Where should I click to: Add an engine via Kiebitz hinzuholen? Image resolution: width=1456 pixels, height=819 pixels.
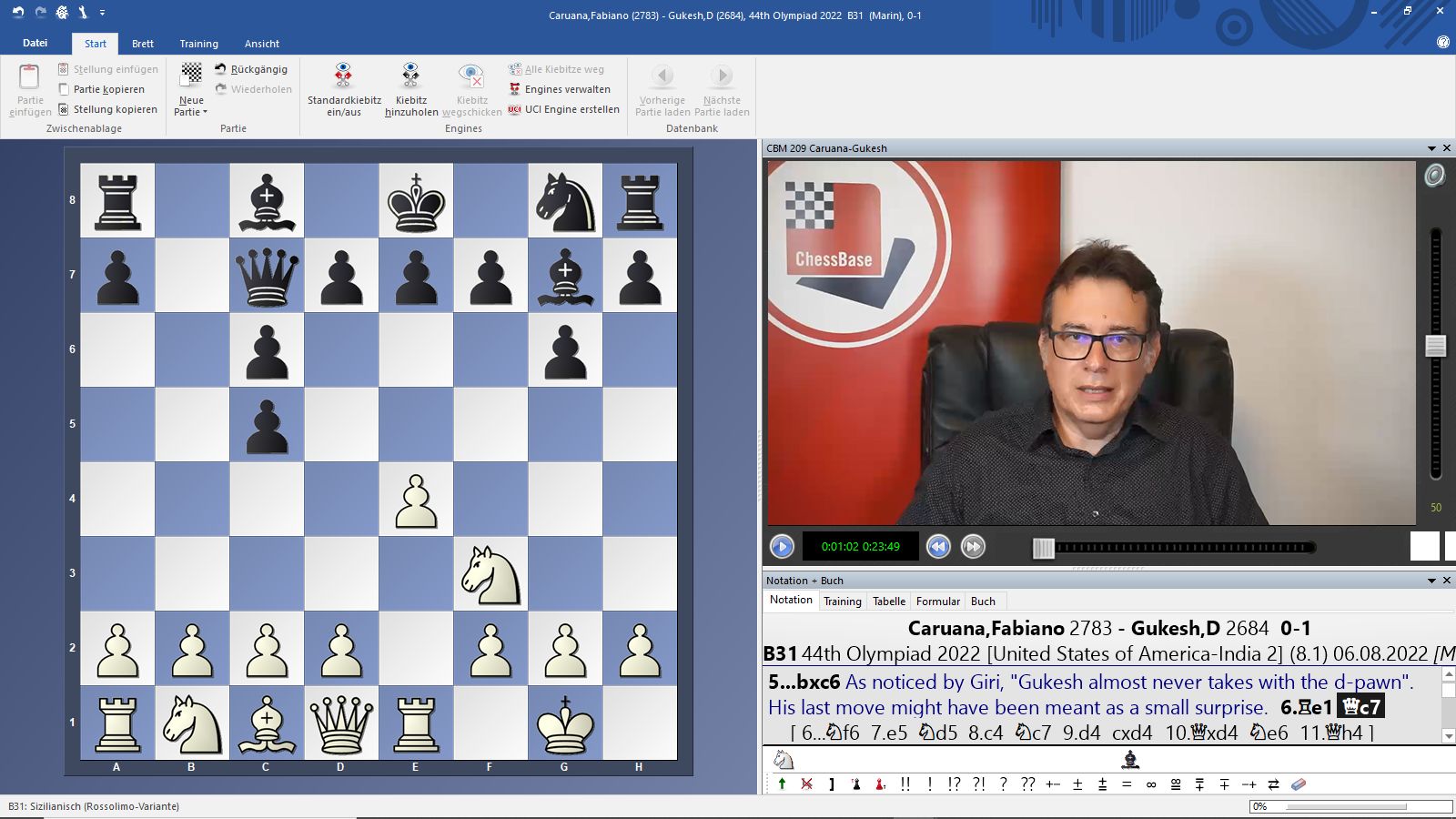point(410,88)
